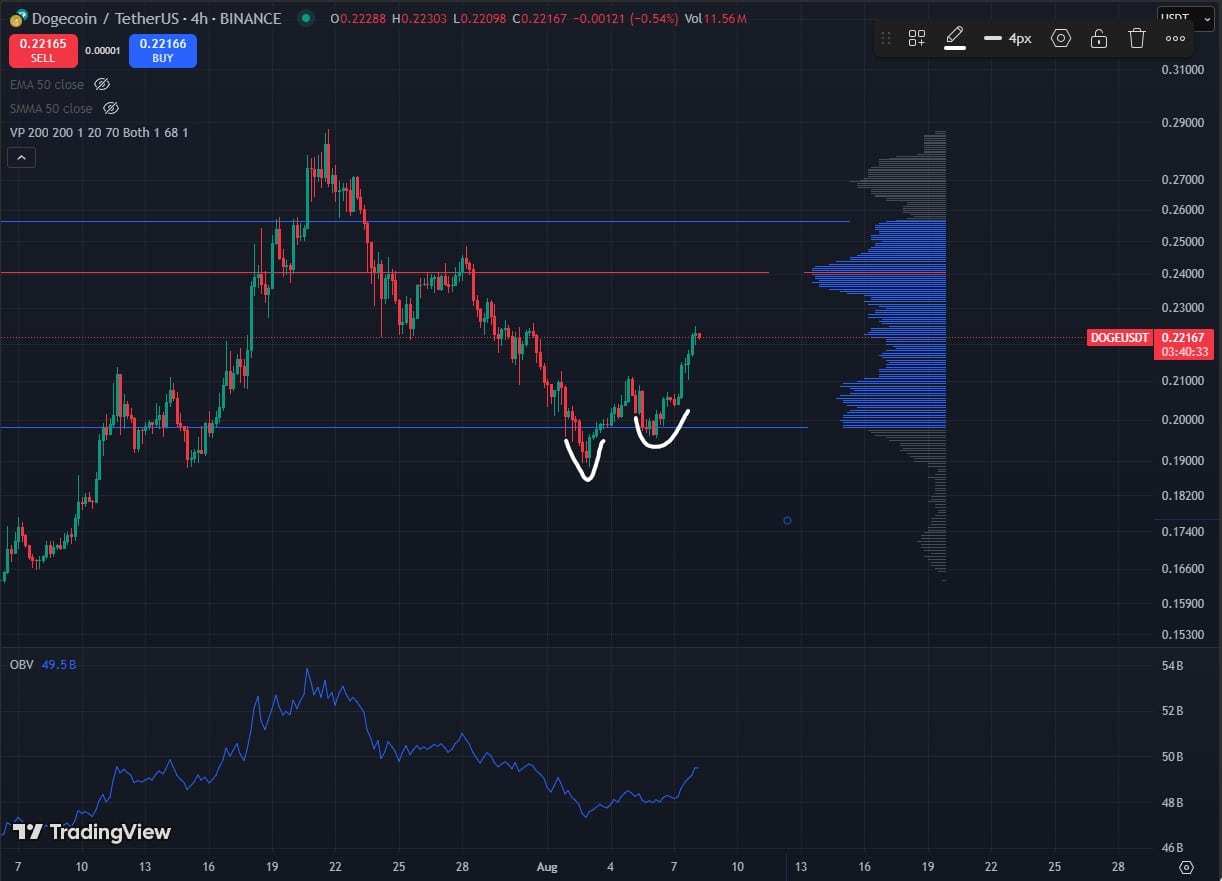Click the red SELL 0.22165 button
The height and width of the screenshot is (881, 1222).
coord(42,50)
